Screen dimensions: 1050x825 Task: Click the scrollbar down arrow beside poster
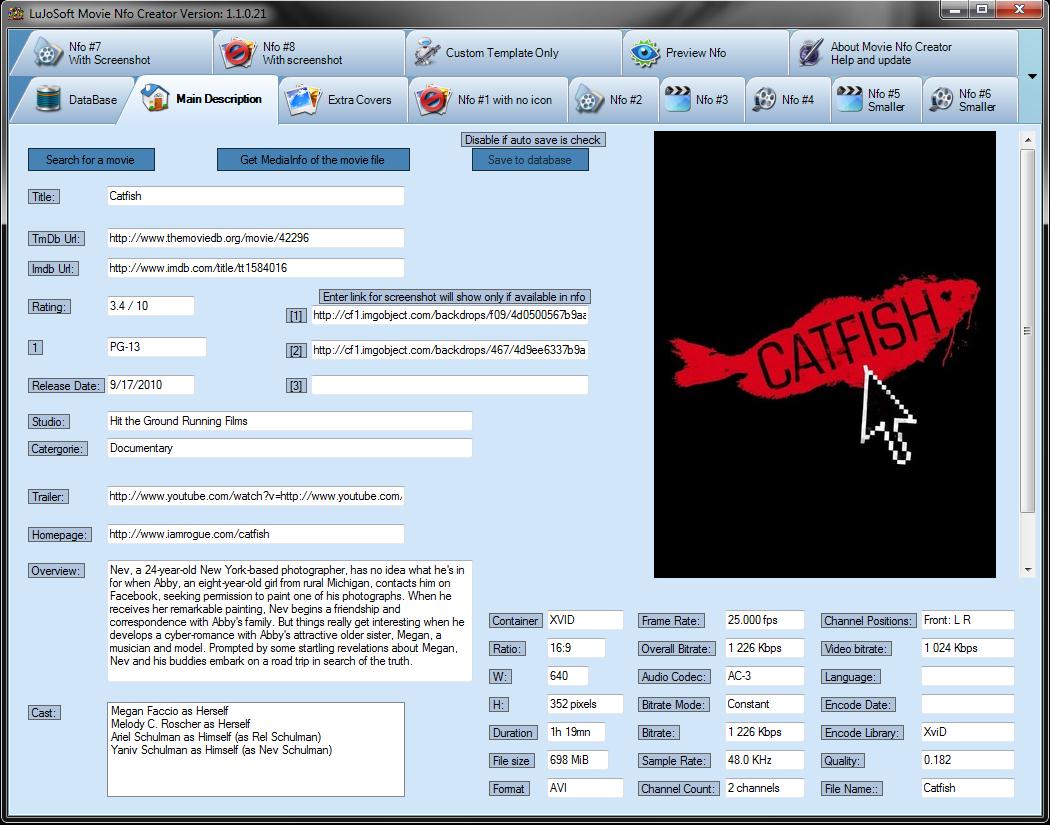pos(1027,570)
